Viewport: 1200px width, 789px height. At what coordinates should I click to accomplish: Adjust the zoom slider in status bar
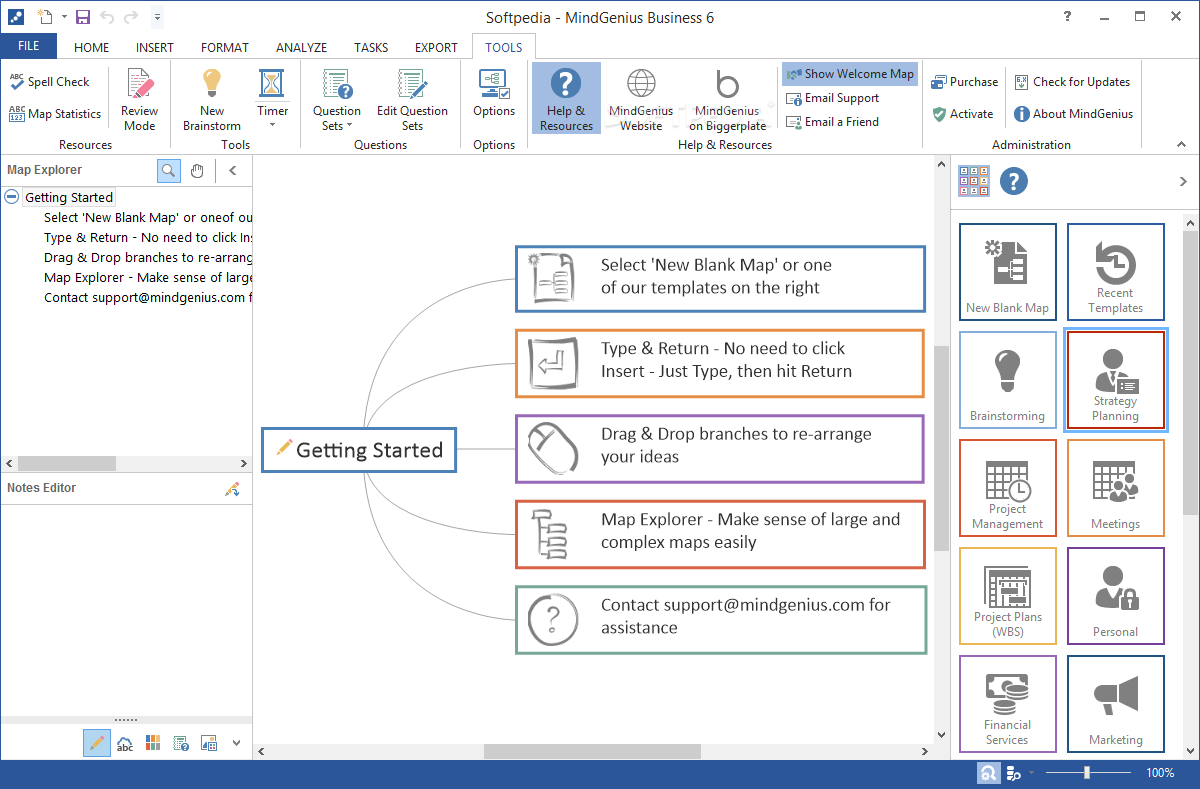tap(1086, 773)
